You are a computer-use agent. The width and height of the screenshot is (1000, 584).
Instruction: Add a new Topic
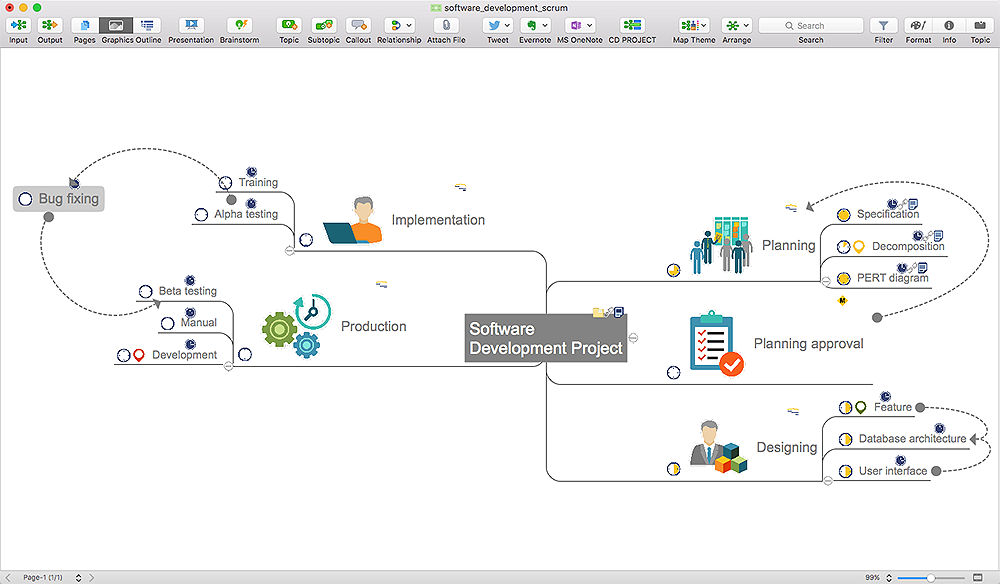click(289, 26)
